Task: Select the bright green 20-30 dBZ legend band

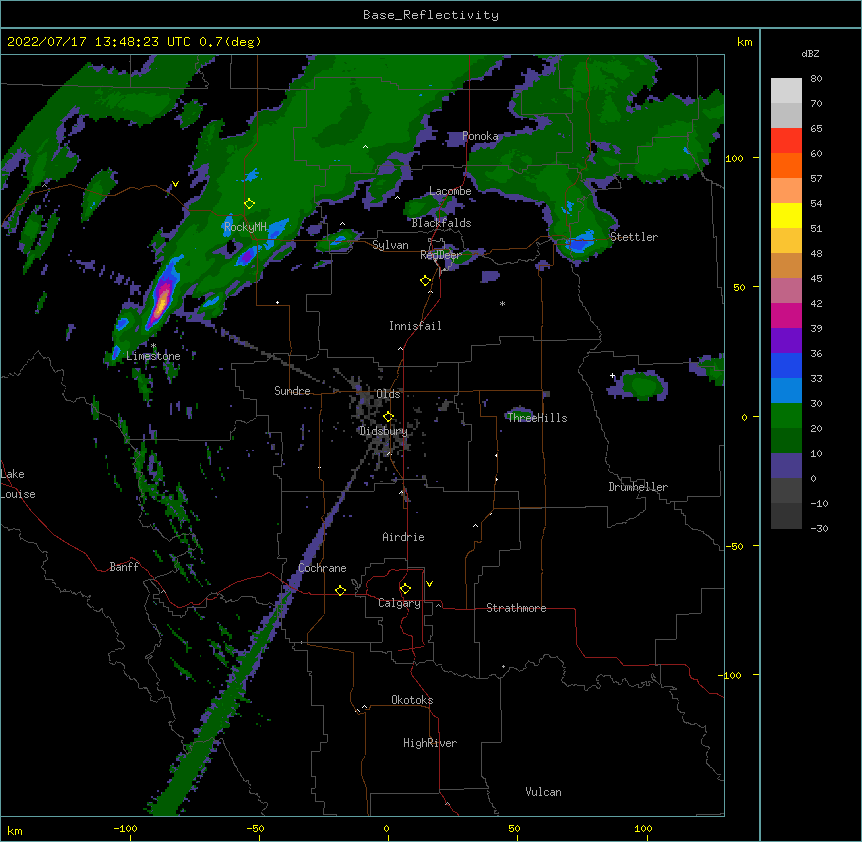Action: coord(786,416)
